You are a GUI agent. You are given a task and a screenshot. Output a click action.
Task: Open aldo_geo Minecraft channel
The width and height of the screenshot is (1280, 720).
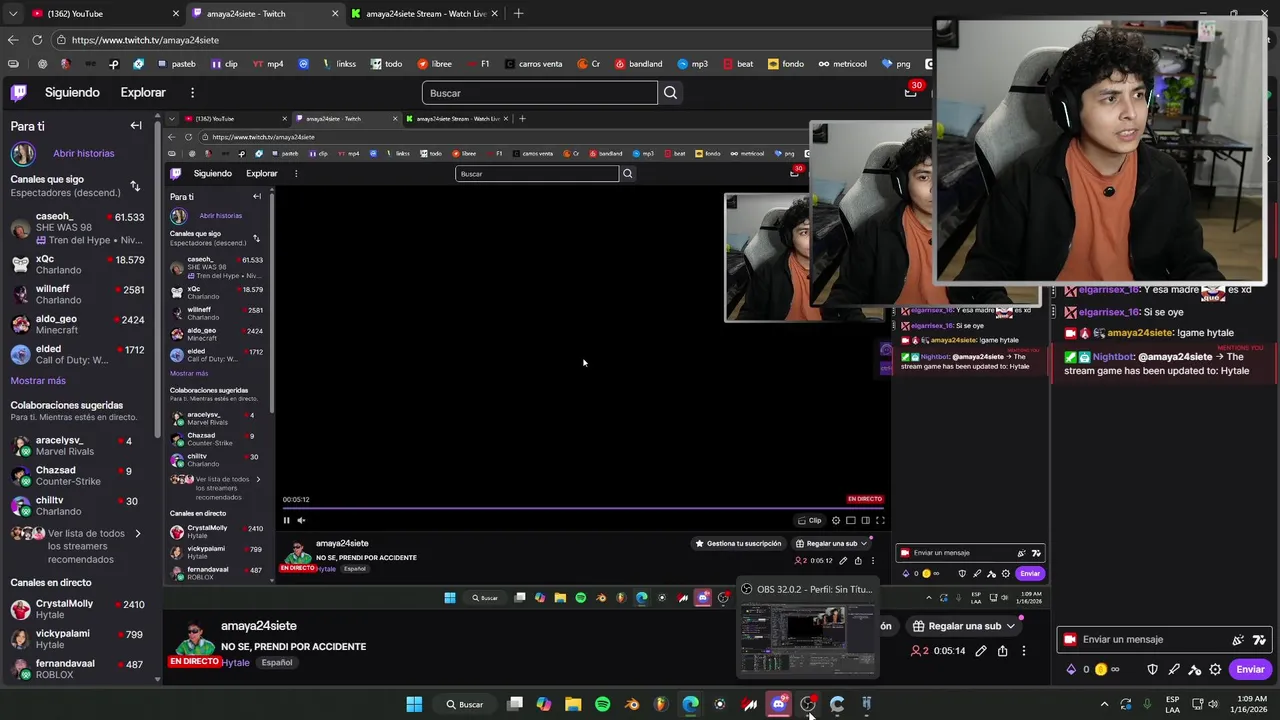78,325
